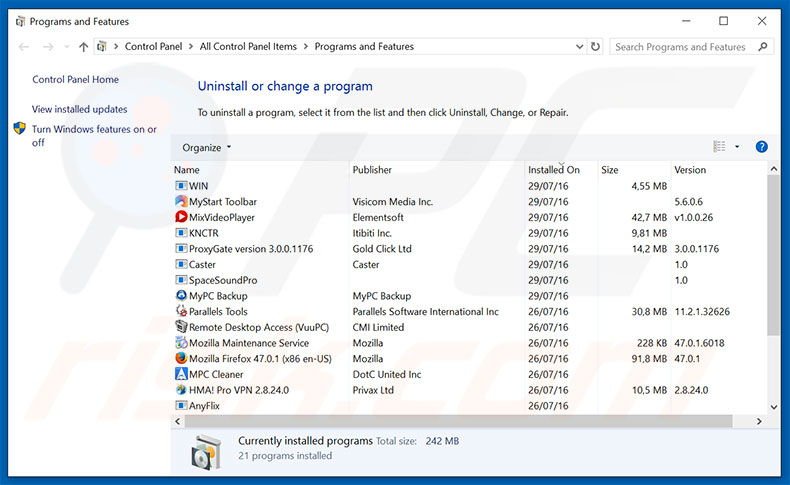The image size is (790, 485).
Task: Click the Mozilla Firefox icon
Action: pos(181,358)
